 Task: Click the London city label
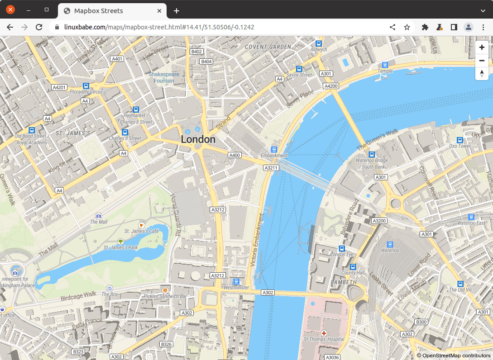click(198, 139)
